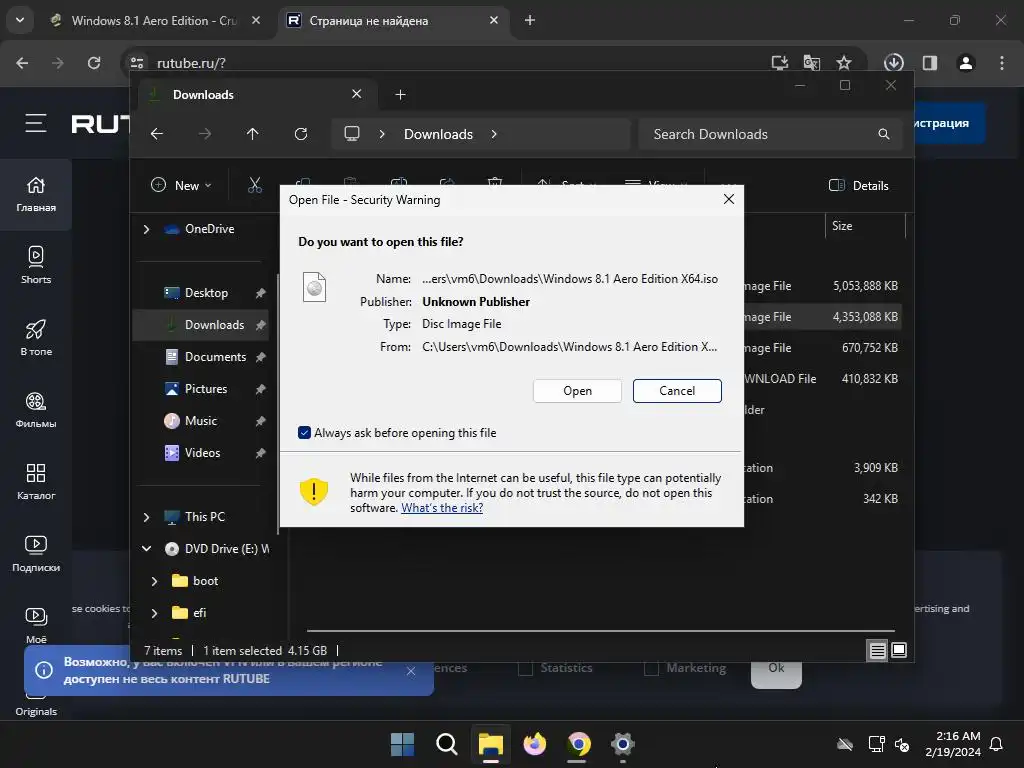Click the Open button in Security Warning dialog
Viewport: 1024px width, 768px height.
coord(577,391)
